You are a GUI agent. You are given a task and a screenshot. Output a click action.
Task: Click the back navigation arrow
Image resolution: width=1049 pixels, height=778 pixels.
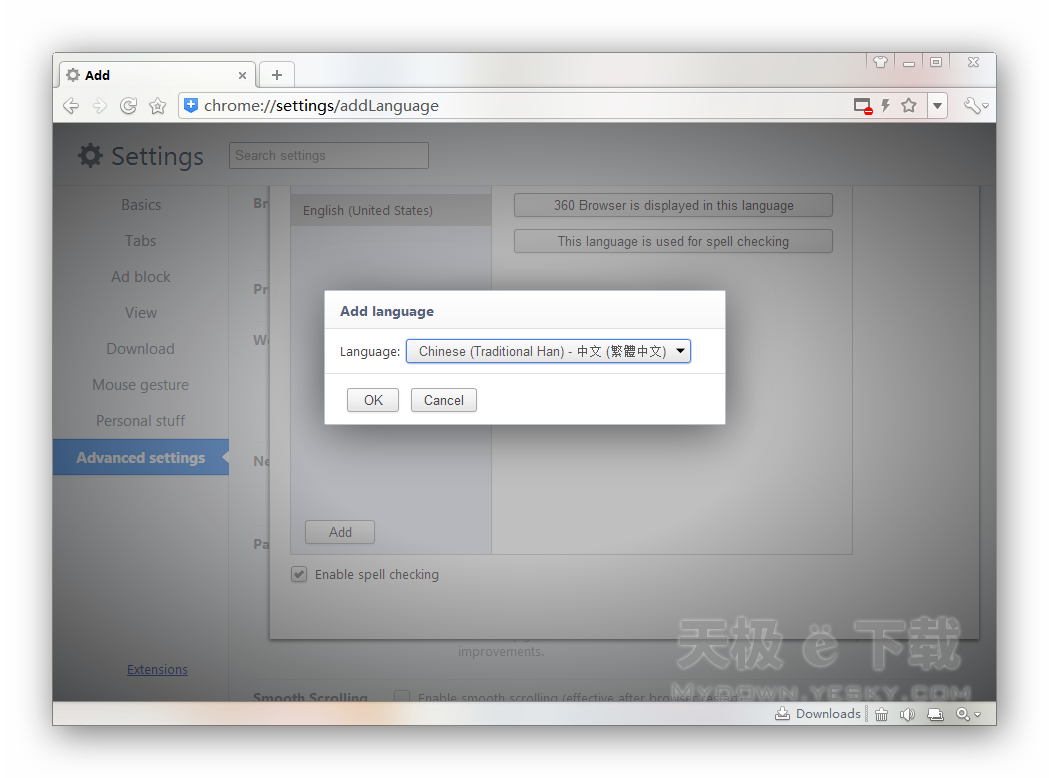70,106
